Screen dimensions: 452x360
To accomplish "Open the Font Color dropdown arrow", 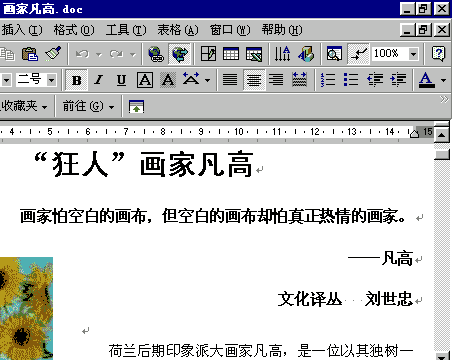I will 443,80.
